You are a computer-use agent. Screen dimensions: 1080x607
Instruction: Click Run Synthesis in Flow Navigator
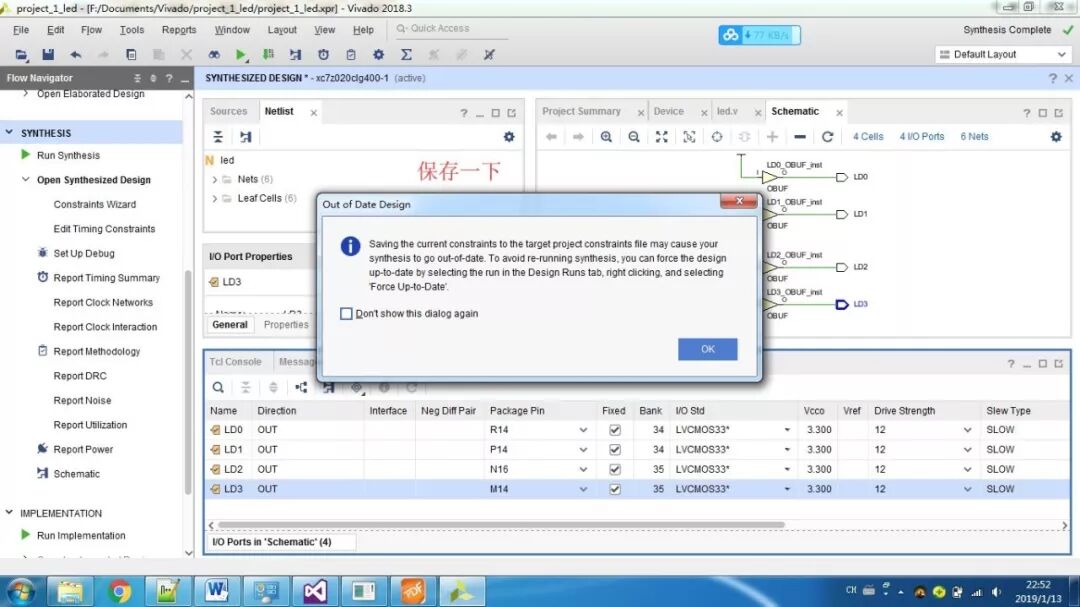(68, 155)
